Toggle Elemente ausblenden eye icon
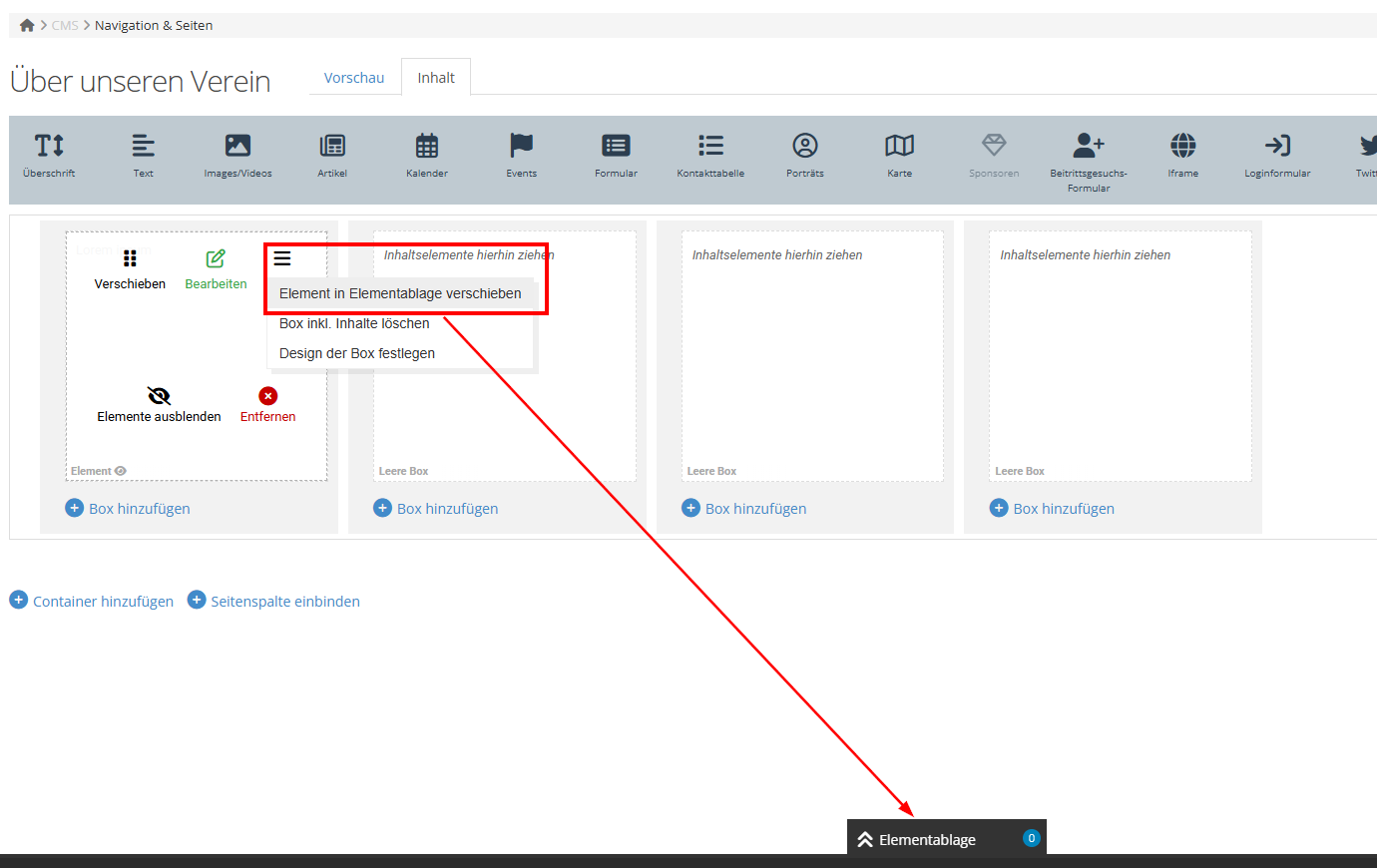Viewport: 1377px width, 868px height. click(x=159, y=396)
